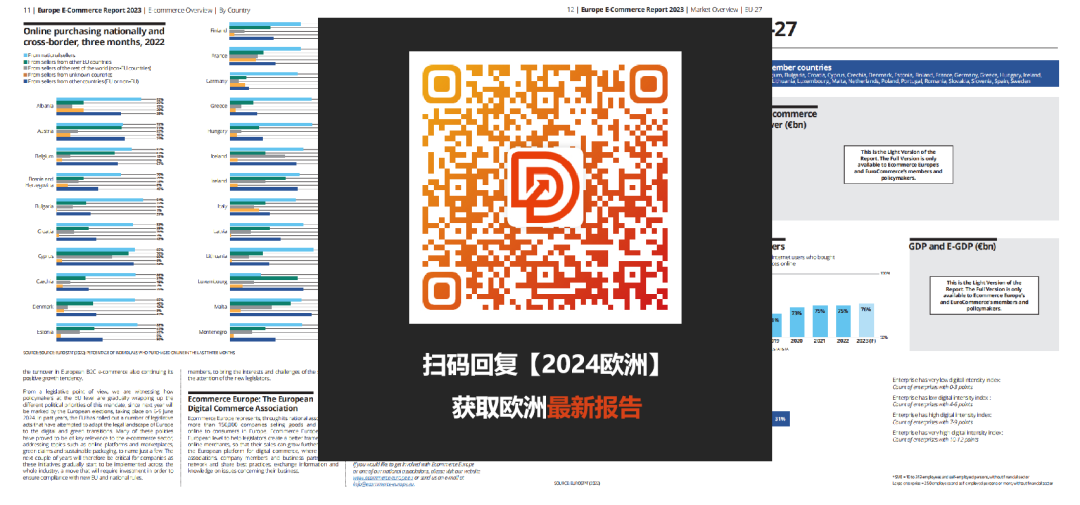Click 'Europe E-Commerce Report 2023' on page 12 header
The image size is (1080, 505).
pyautogui.click(x=632, y=10)
